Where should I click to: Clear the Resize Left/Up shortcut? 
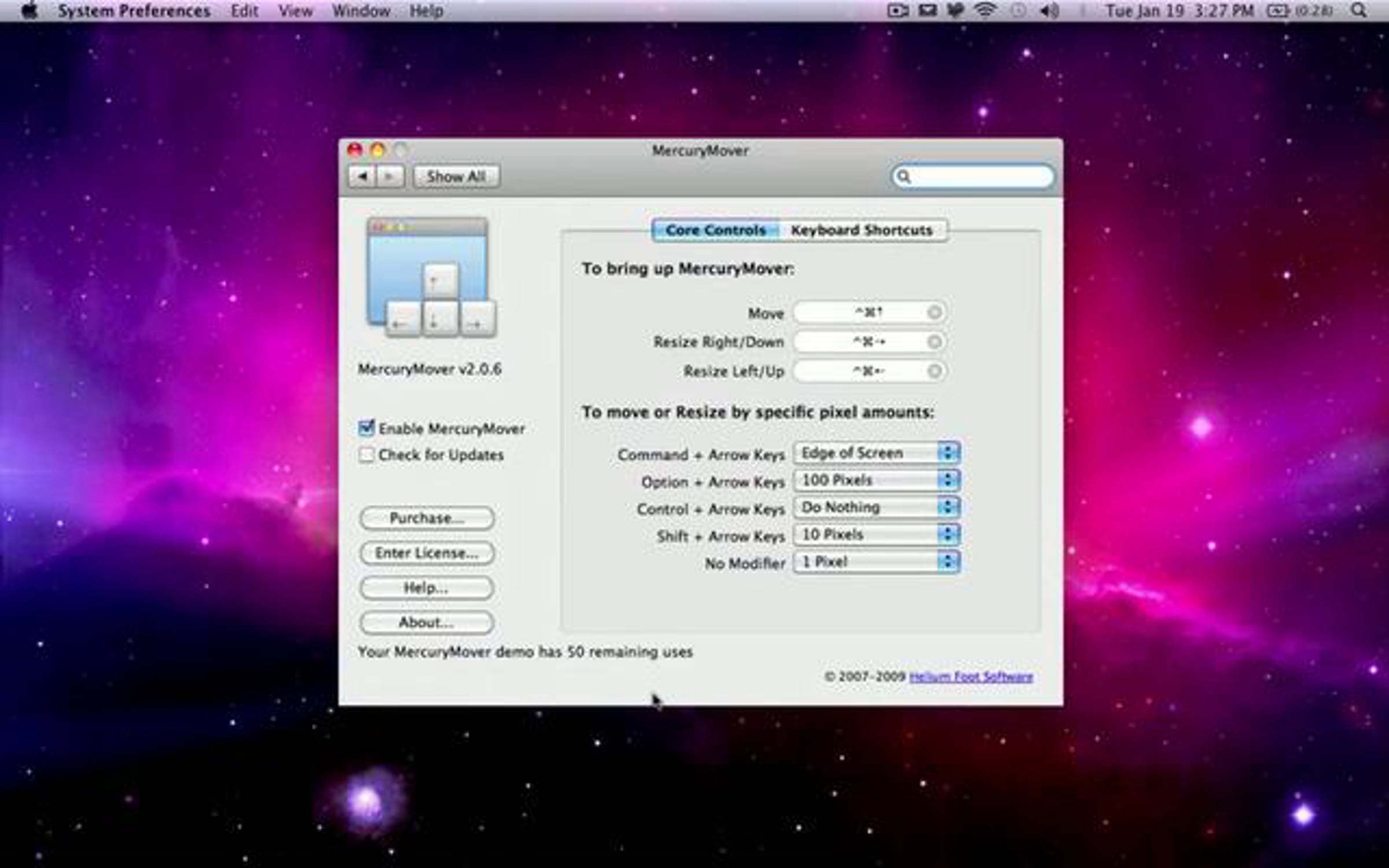(934, 371)
